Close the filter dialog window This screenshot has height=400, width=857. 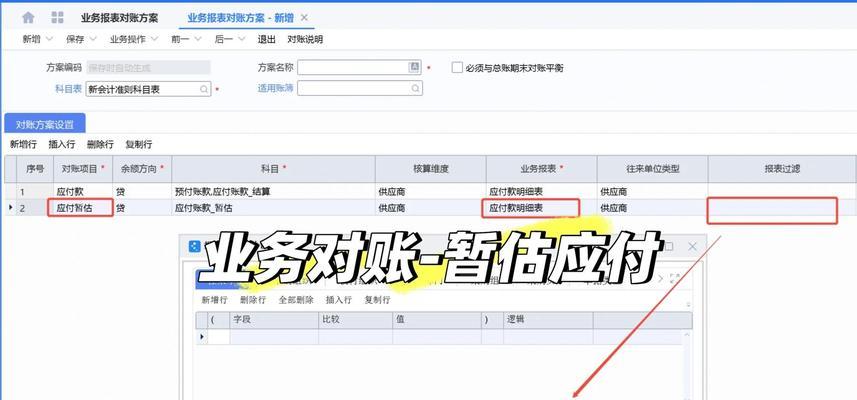[x=692, y=246]
